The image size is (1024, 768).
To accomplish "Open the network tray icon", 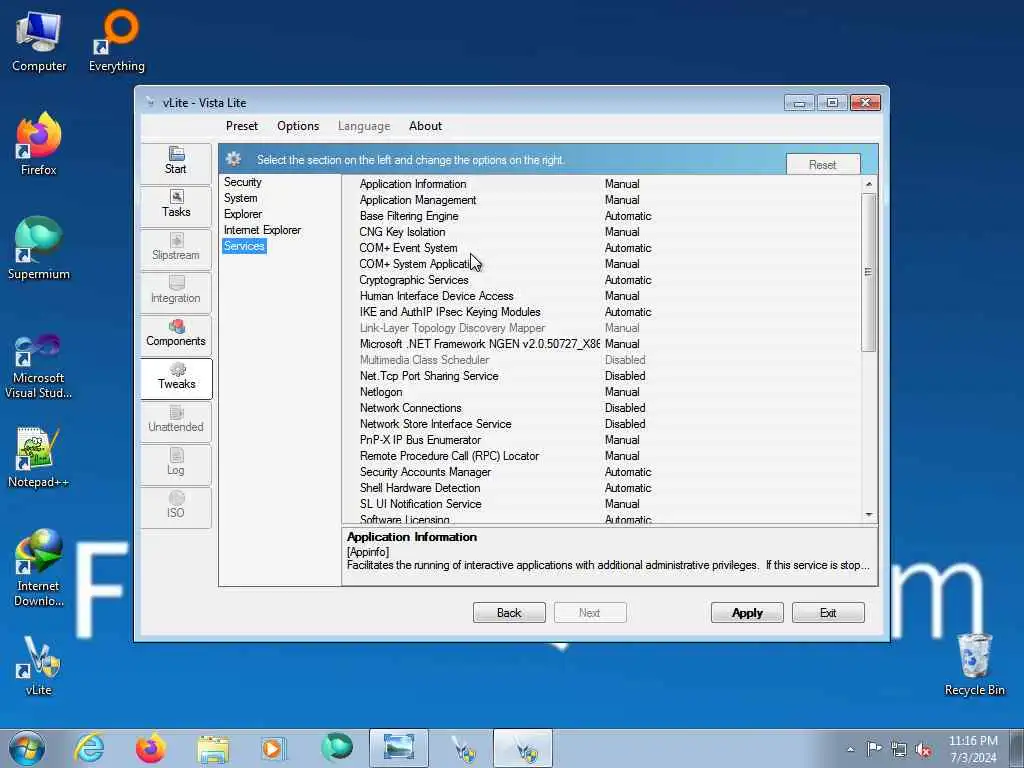I will [899, 750].
